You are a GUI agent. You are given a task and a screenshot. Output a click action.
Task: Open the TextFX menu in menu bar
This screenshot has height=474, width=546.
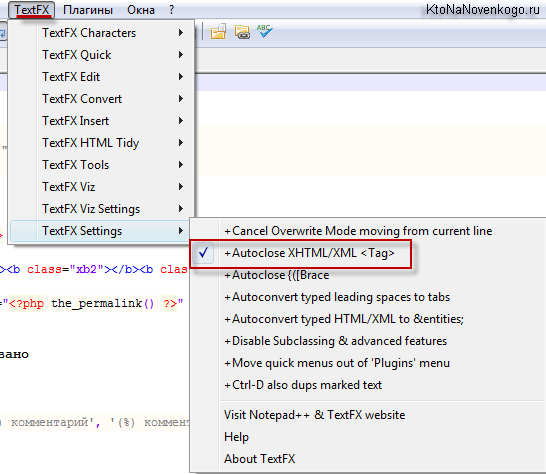coord(32,10)
